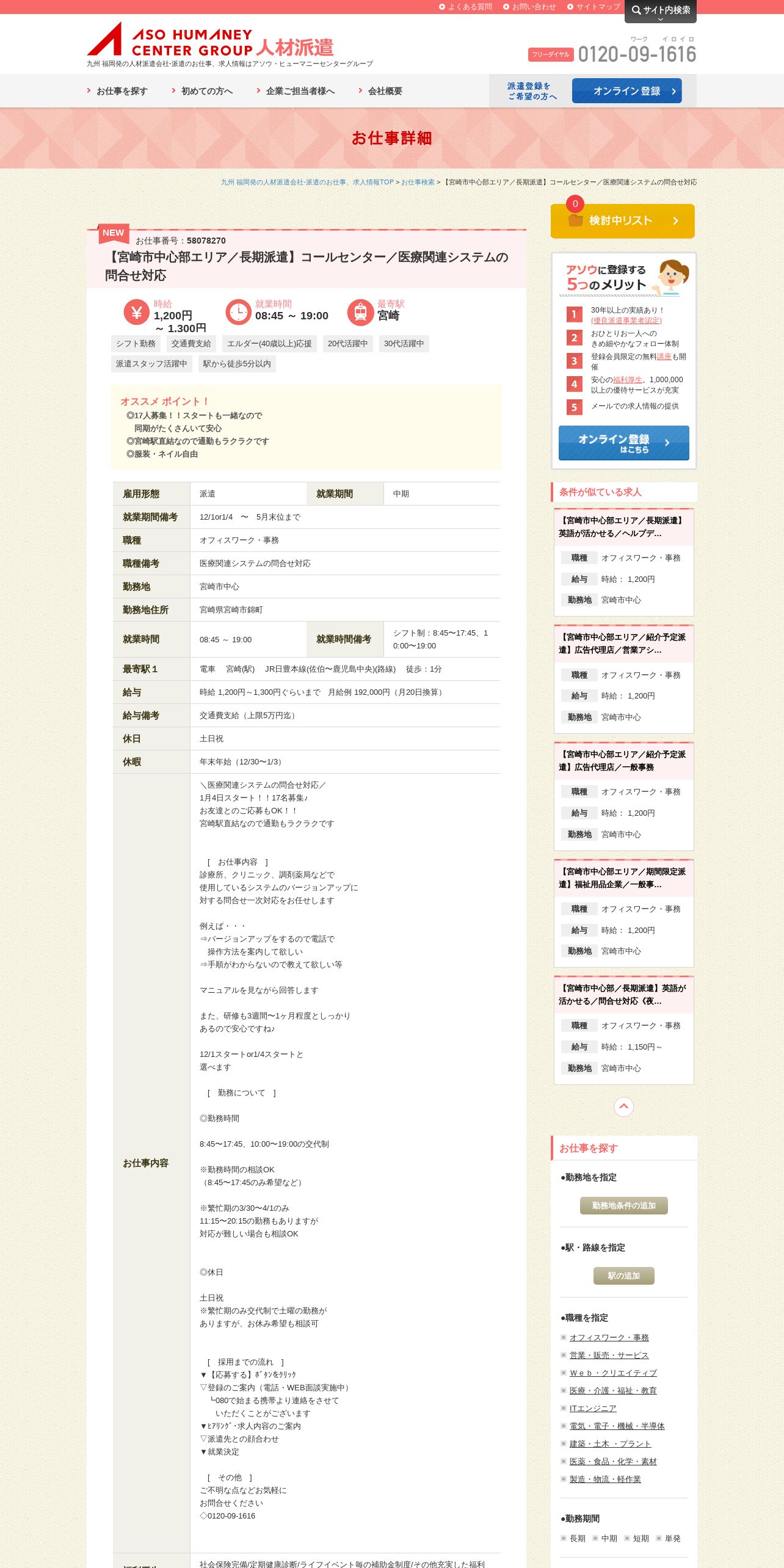Choose 製造・物流・軽作業 job category
784x1568 pixels.
tap(605, 1479)
